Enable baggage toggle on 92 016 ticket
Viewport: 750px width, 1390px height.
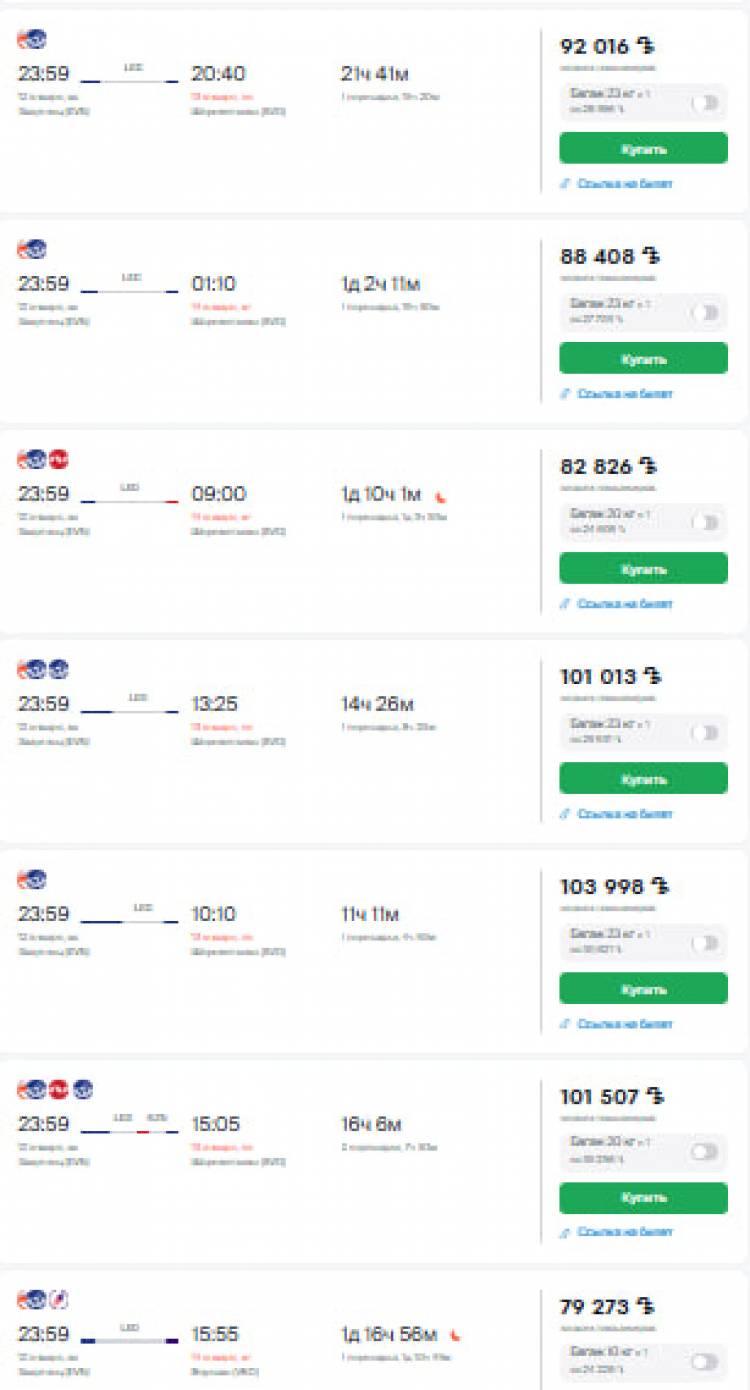click(705, 103)
